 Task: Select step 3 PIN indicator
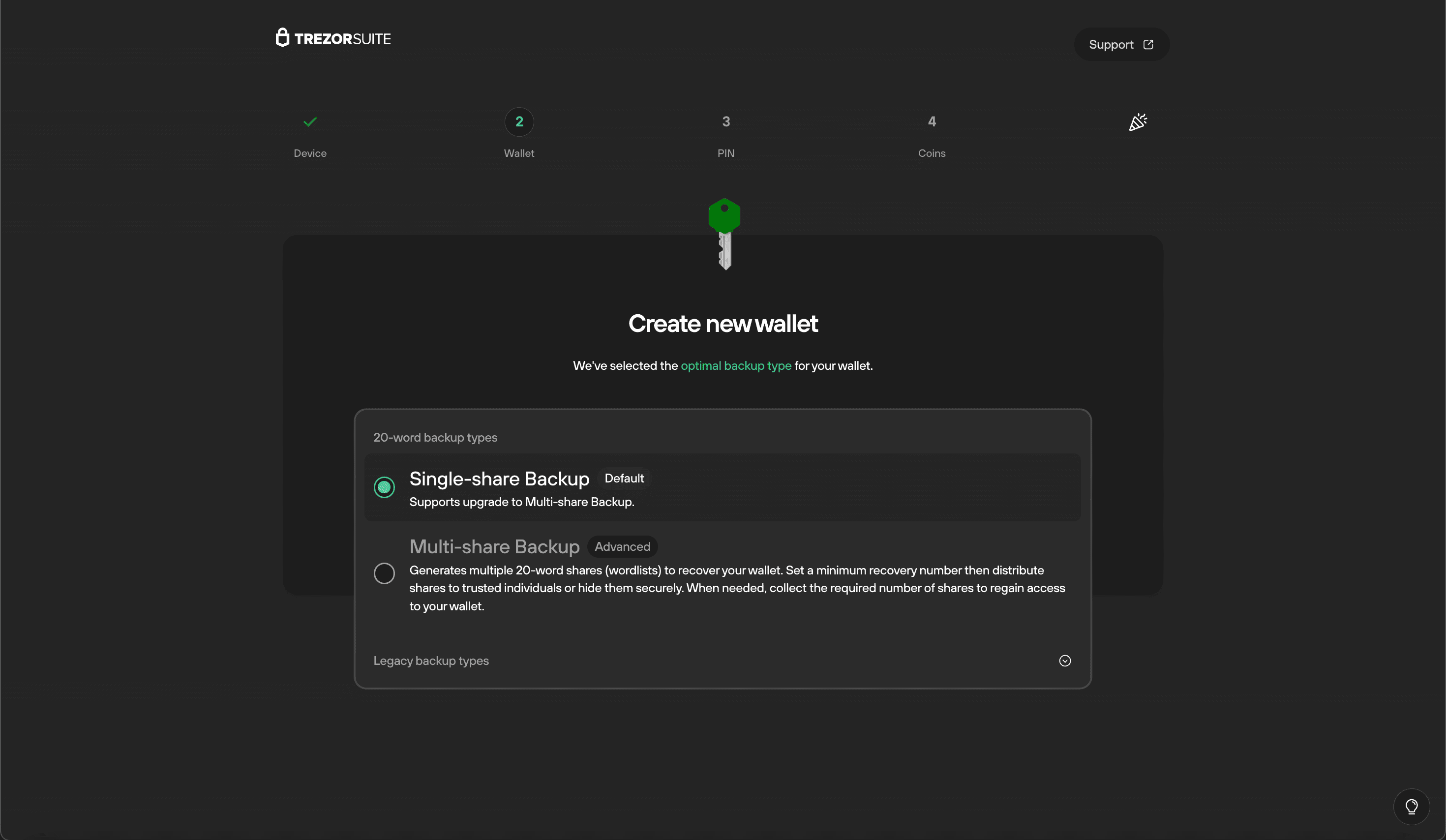725,121
